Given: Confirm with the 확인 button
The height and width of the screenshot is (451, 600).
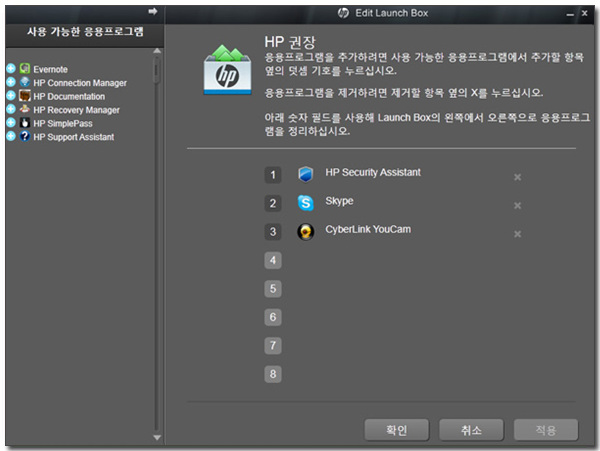Looking at the screenshot, I should [397, 430].
